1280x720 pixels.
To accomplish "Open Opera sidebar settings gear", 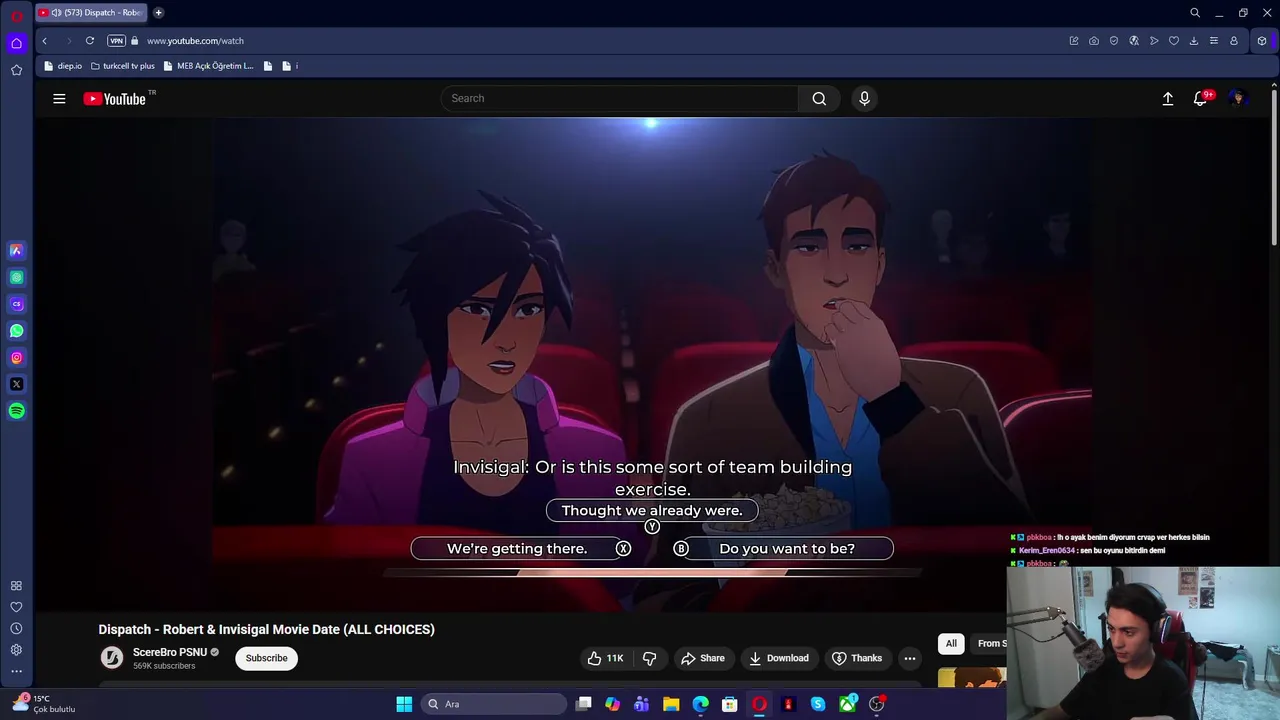I will (x=16, y=650).
